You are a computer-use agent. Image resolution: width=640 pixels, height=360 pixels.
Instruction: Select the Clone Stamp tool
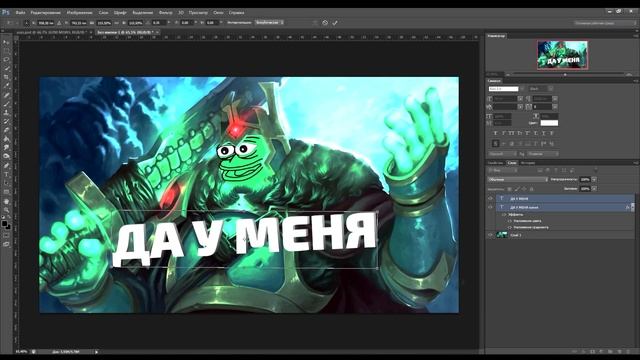6,113
